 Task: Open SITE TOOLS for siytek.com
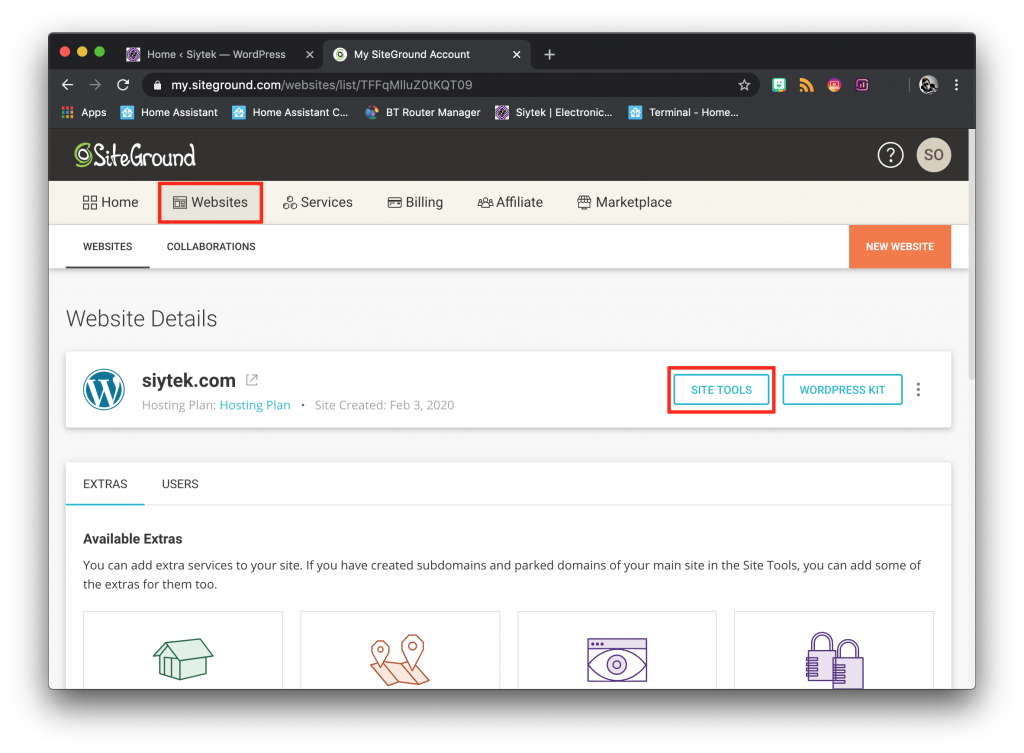(x=721, y=390)
